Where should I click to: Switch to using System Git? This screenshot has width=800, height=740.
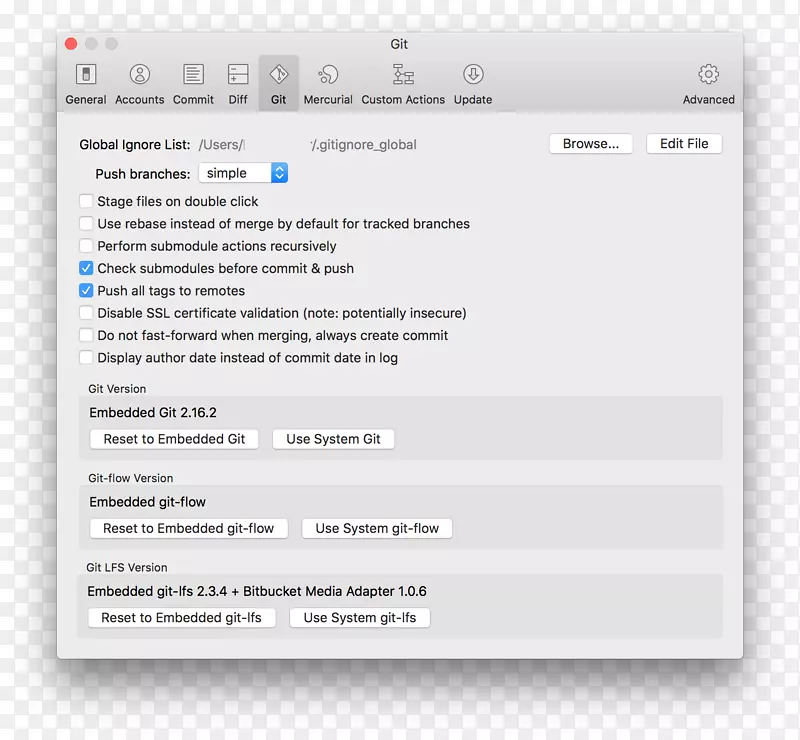[333, 438]
